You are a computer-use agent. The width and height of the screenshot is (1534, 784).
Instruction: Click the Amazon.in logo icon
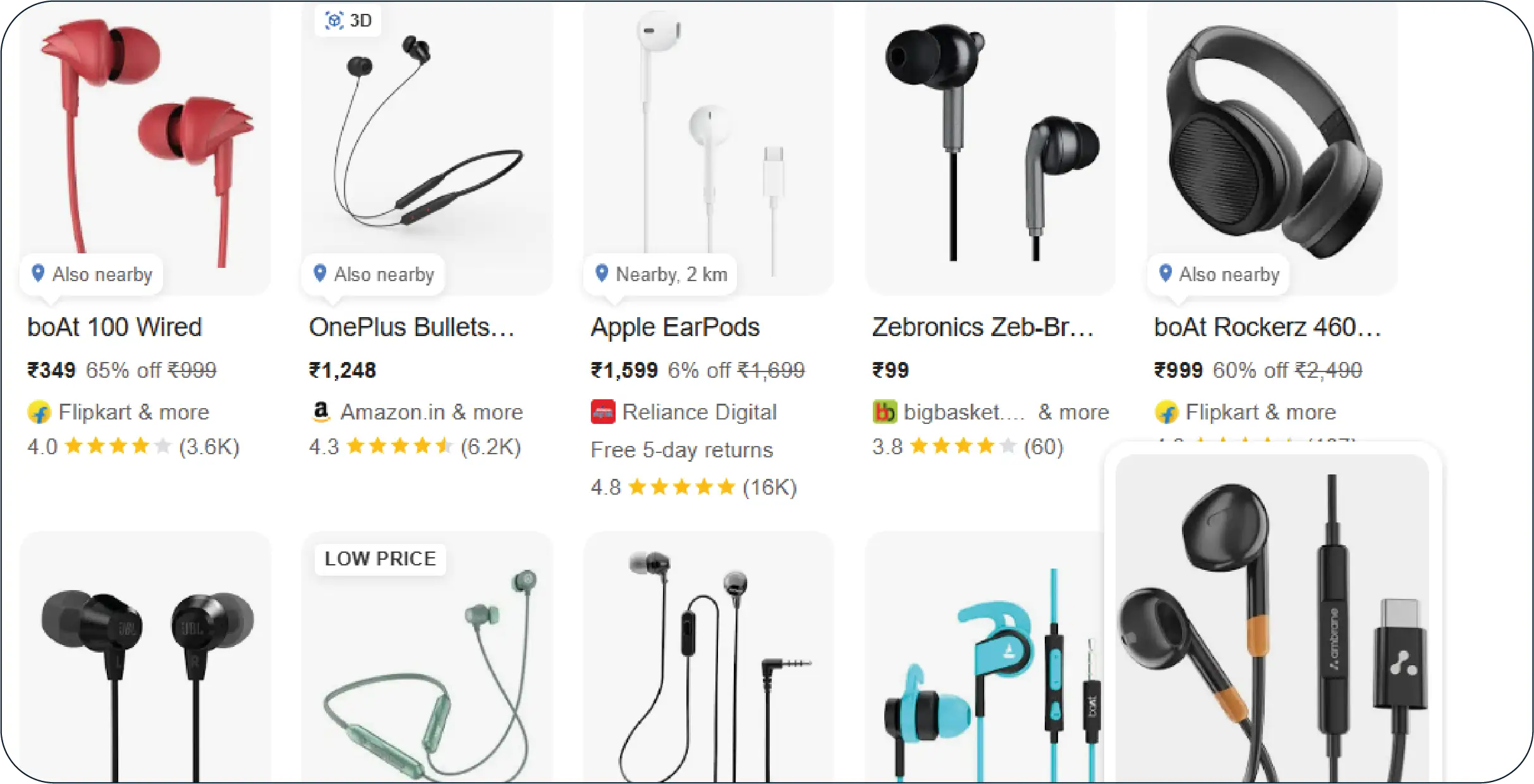point(321,411)
